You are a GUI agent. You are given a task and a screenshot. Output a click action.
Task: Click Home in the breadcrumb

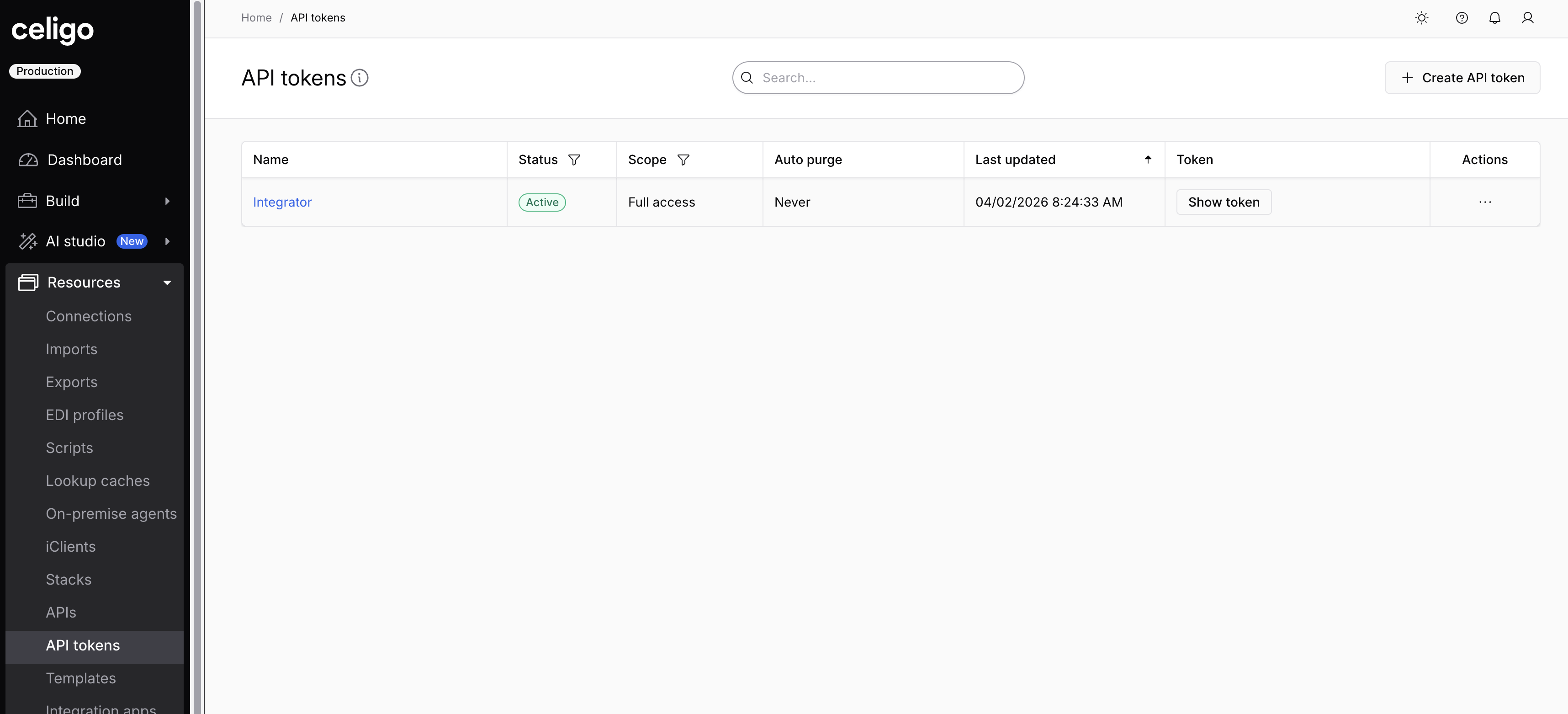coord(256,18)
